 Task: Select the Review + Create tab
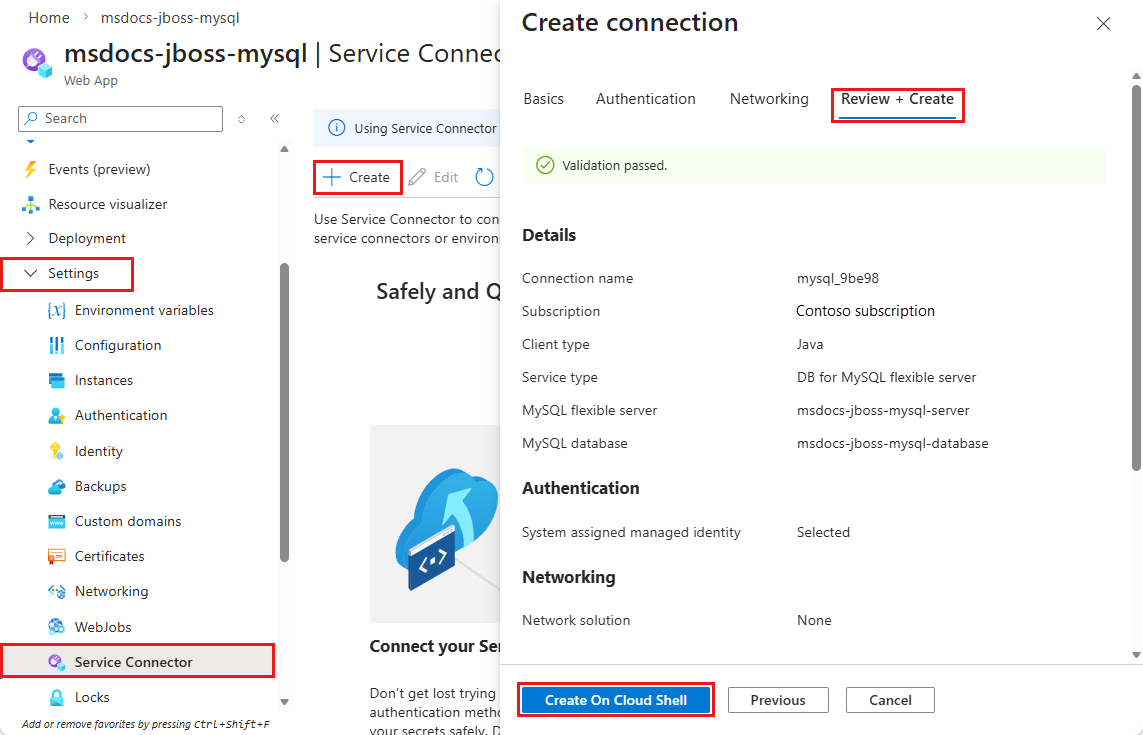(897, 99)
